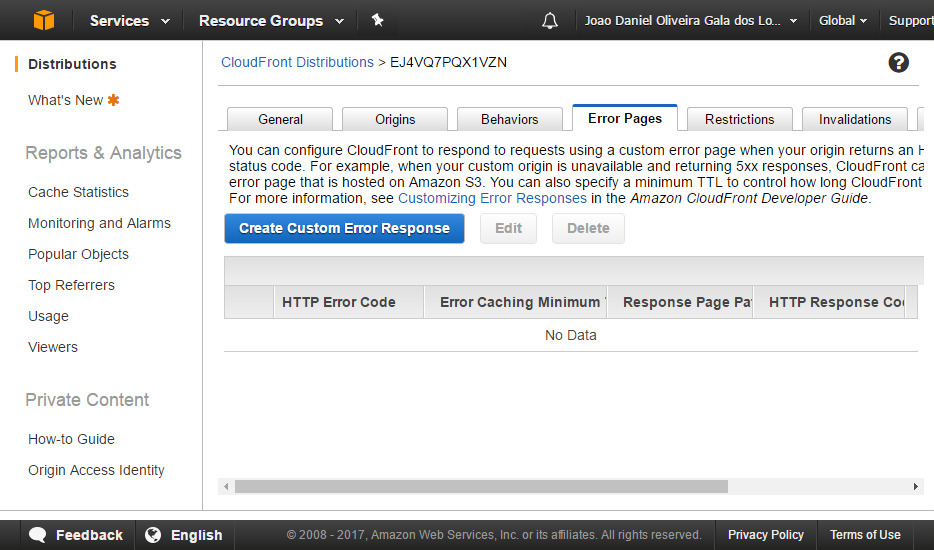Open Customizing Error Responses link
Screen dimensions: 934x550
492,198
